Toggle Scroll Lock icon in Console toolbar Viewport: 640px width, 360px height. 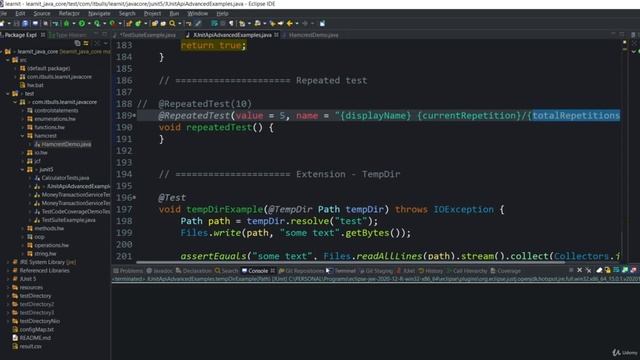click(x=608, y=270)
